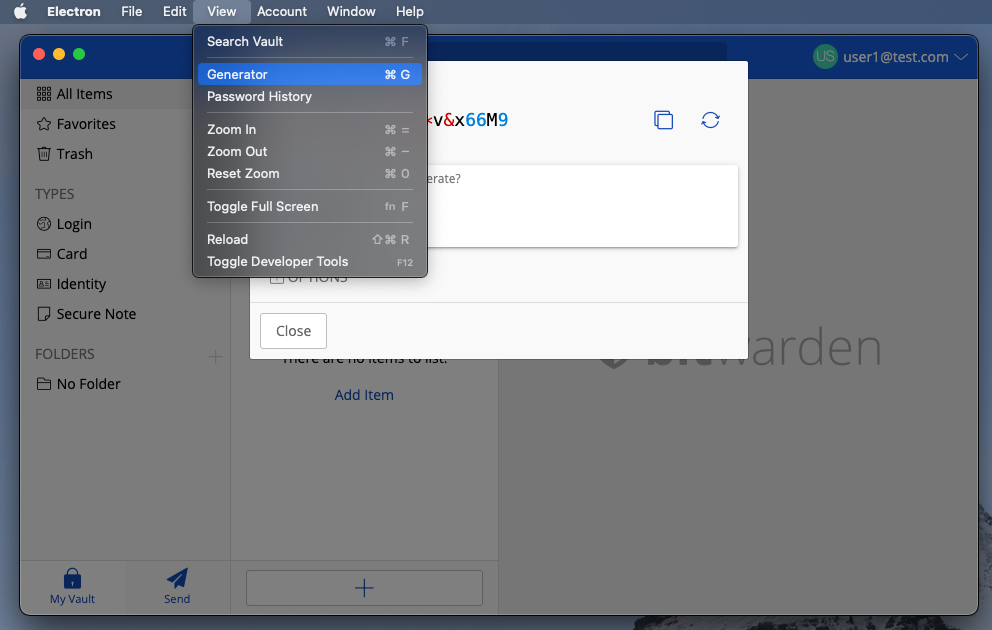The width and height of the screenshot is (992, 630).
Task: Open the Apple menu
Action: (20, 11)
